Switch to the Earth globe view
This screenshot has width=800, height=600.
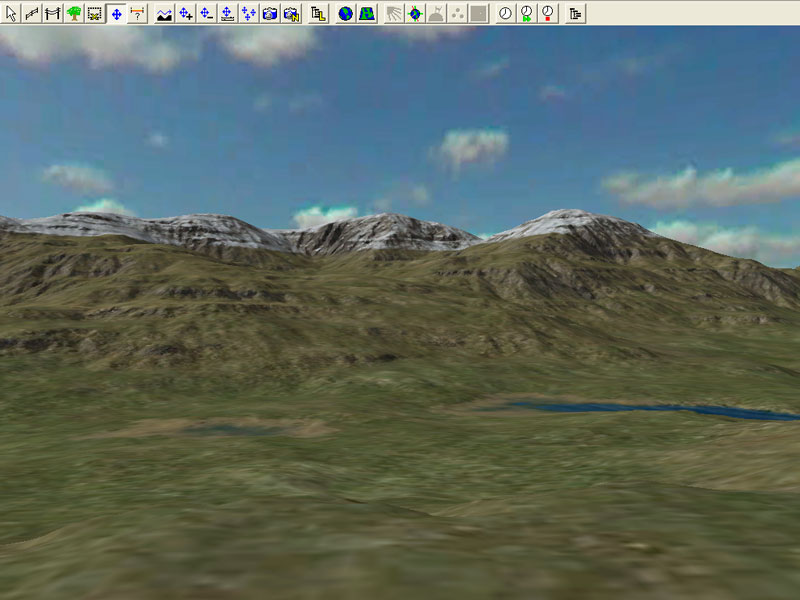345,14
